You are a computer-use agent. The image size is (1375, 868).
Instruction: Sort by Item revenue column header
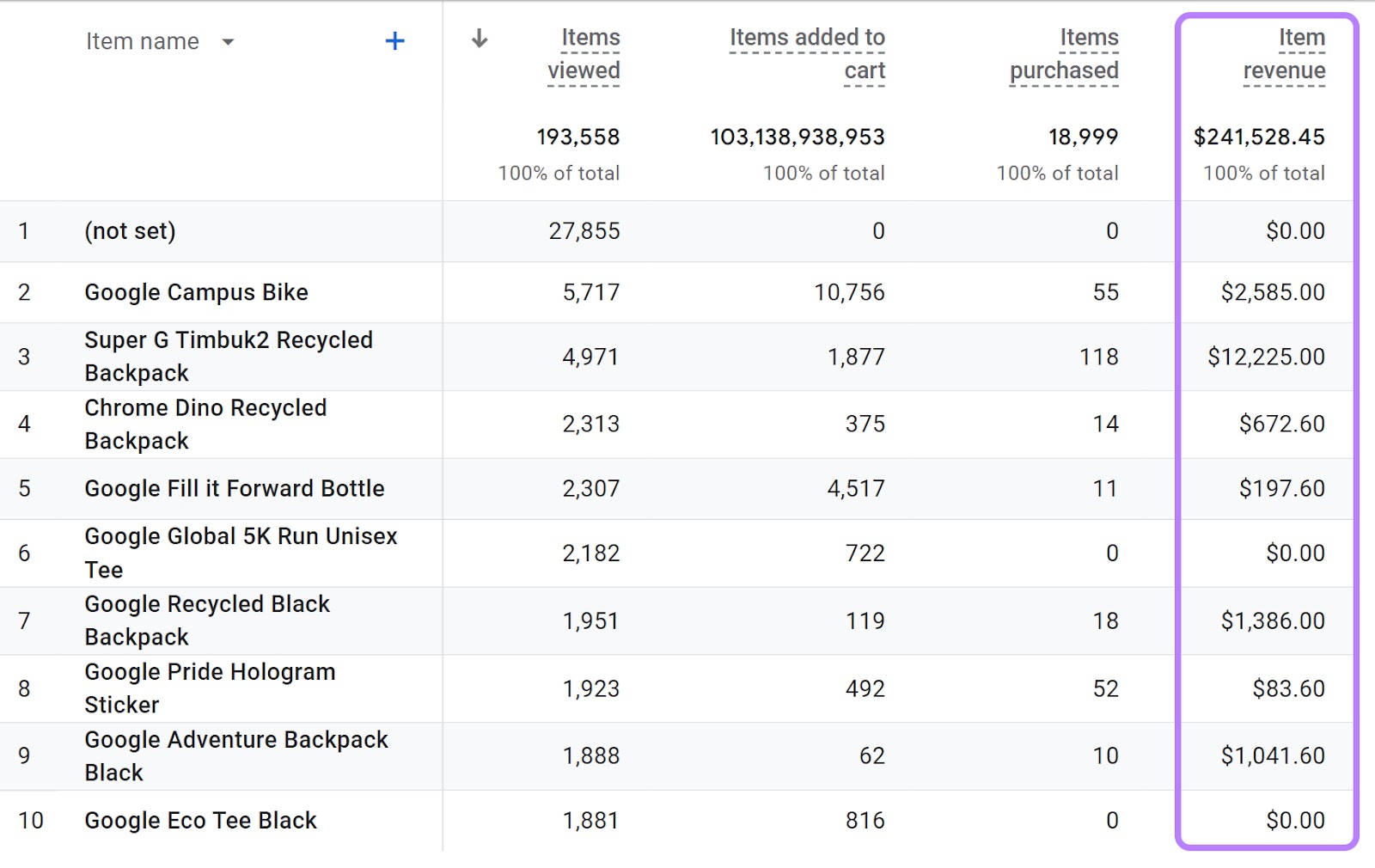pos(1284,54)
